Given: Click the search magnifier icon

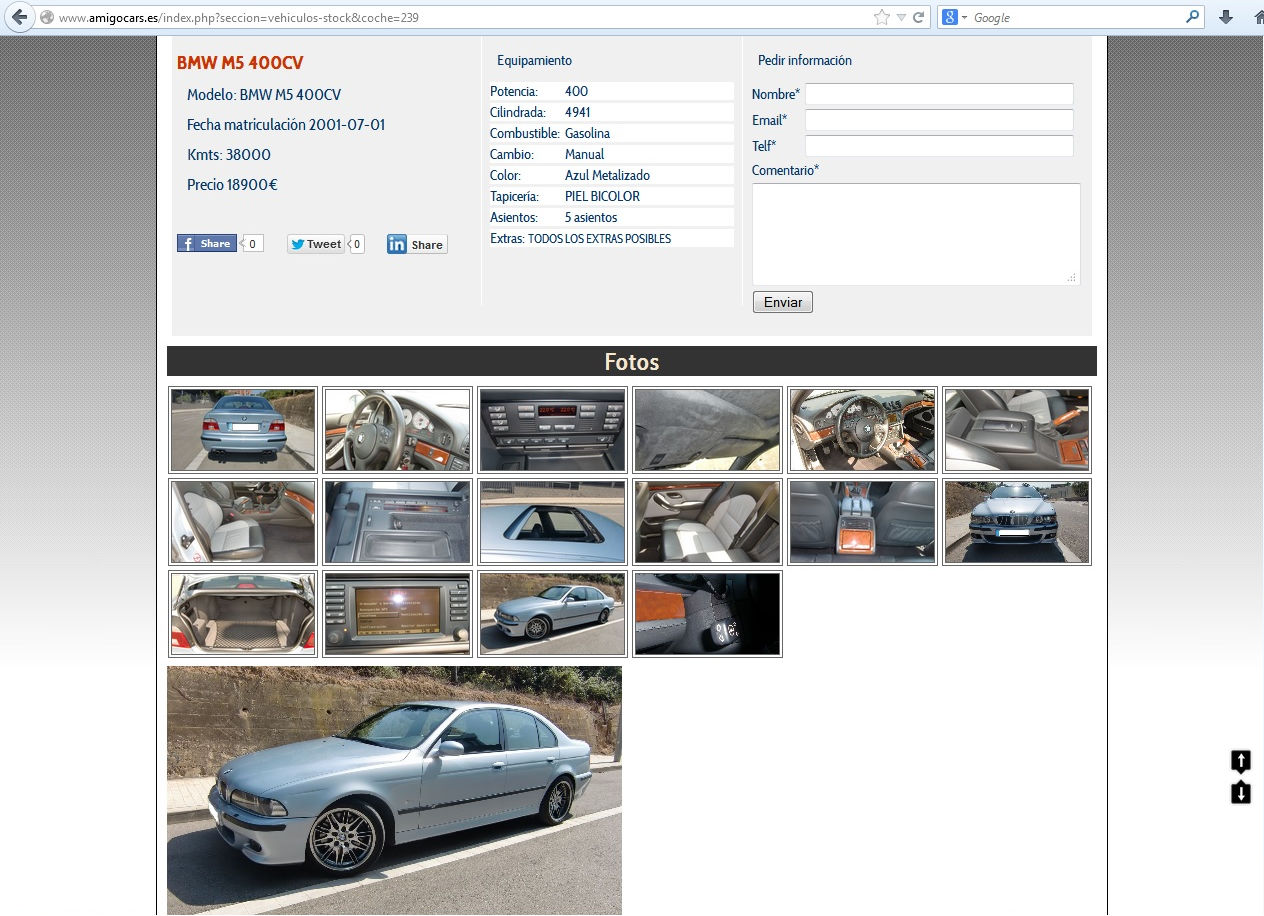Looking at the screenshot, I should 1192,17.
